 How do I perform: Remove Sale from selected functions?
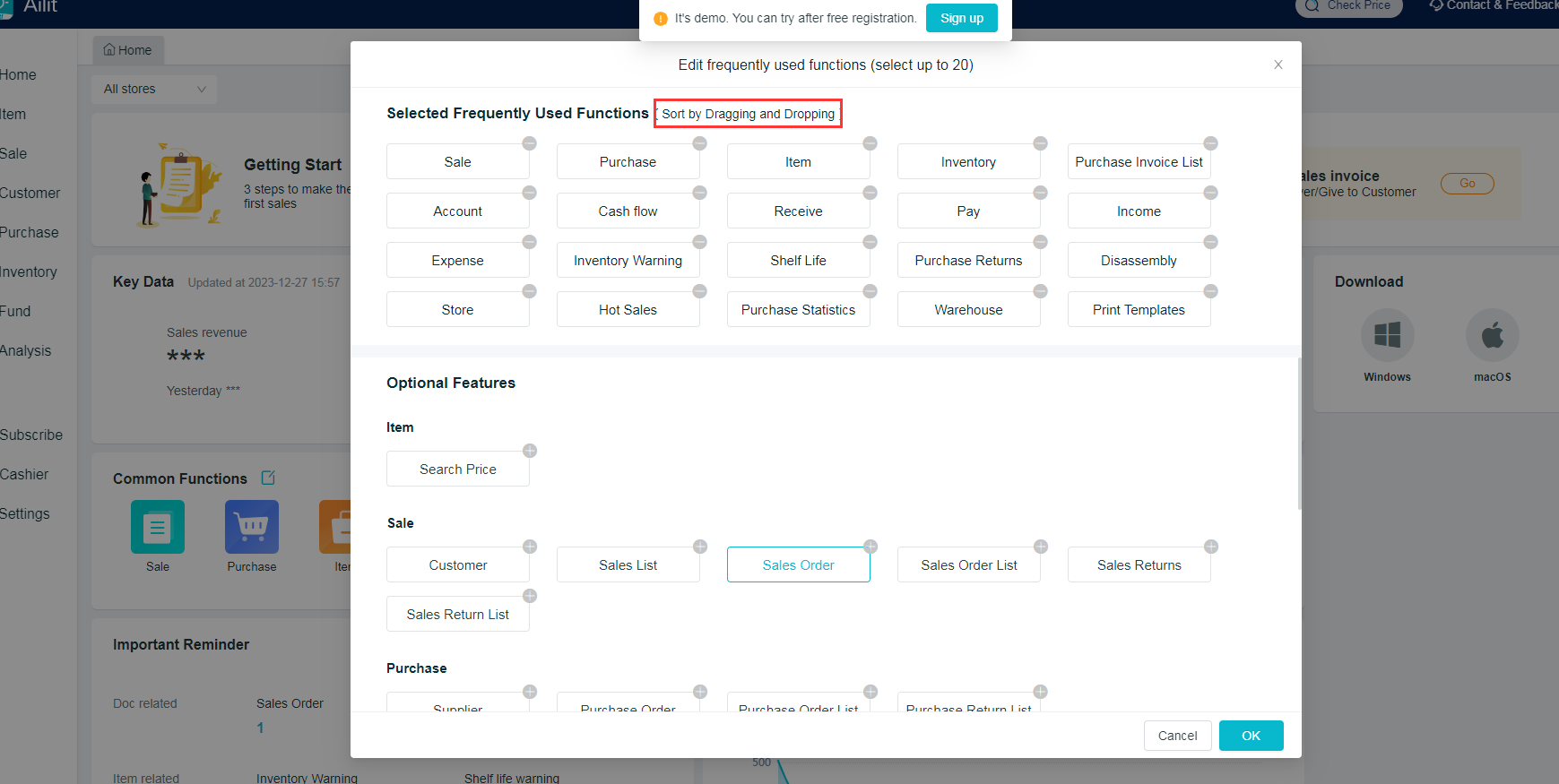coord(529,143)
